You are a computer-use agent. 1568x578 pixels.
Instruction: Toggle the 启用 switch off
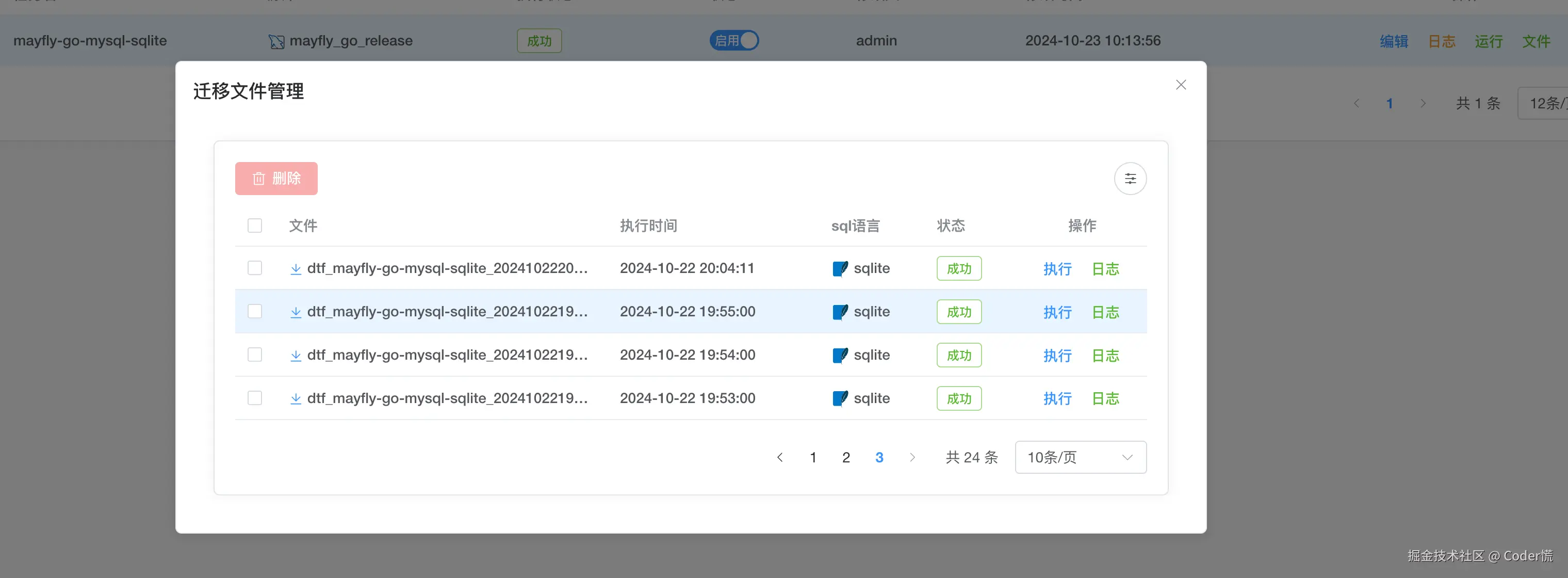click(x=734, y=41)
